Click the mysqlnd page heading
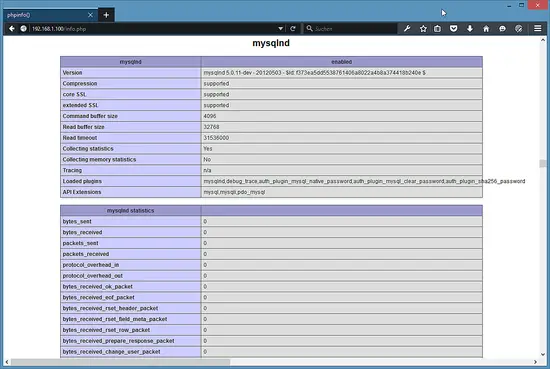The image size is (550, 369). click(271, 43)
